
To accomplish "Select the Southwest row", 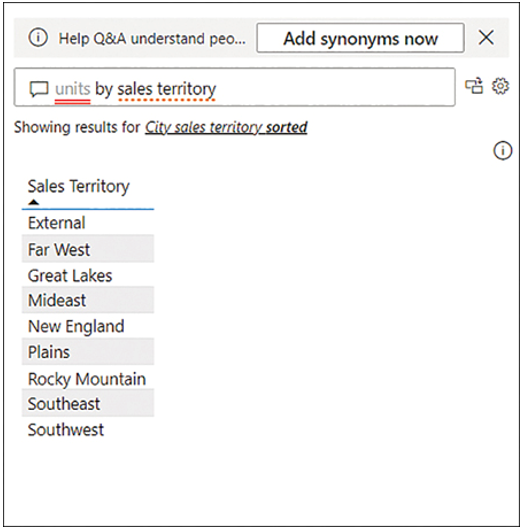I will click(x=88, y=430).
